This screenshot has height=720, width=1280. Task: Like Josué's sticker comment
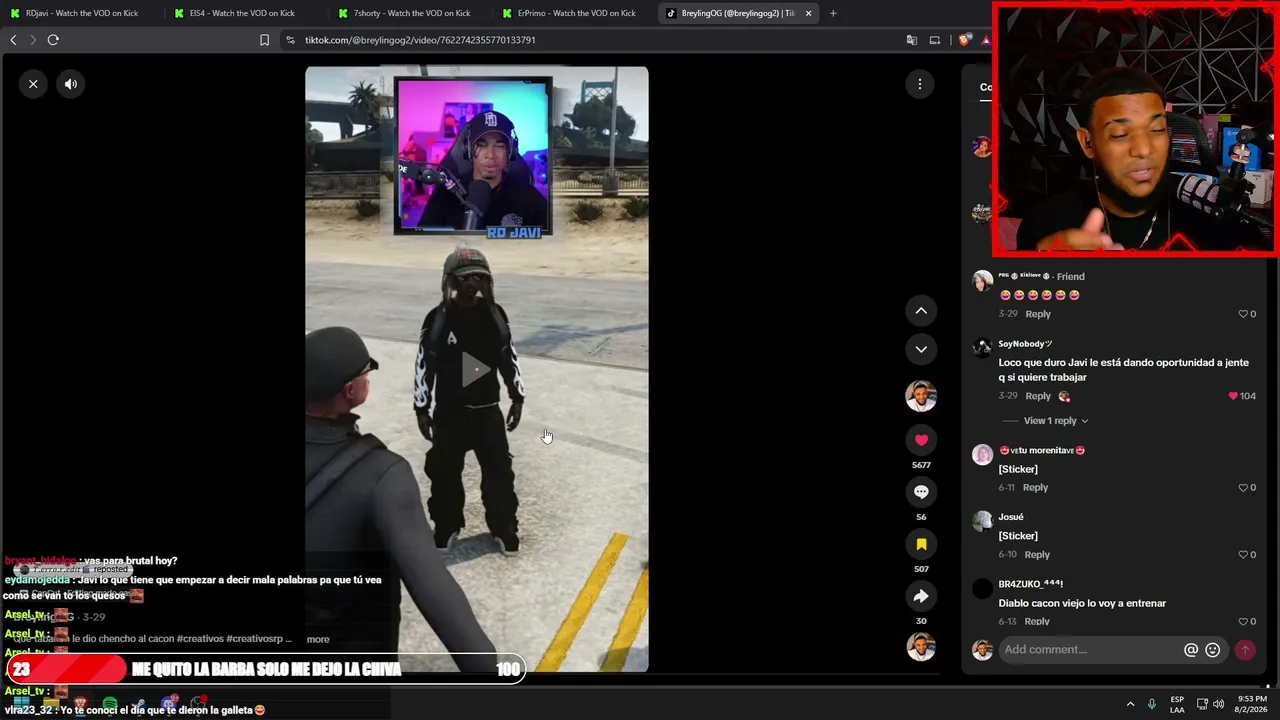(1247, 555)
